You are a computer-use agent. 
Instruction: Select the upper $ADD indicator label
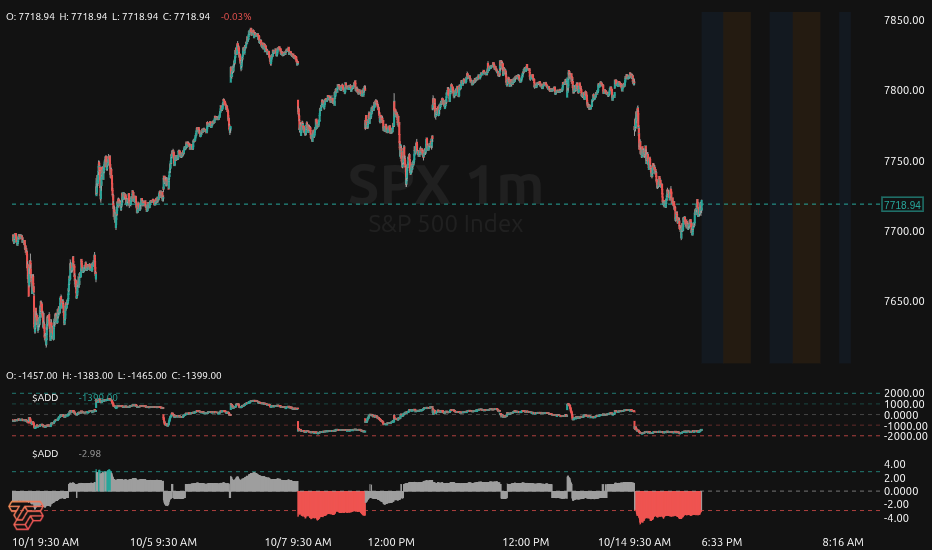pyautogui.click(x=45, y=397)
